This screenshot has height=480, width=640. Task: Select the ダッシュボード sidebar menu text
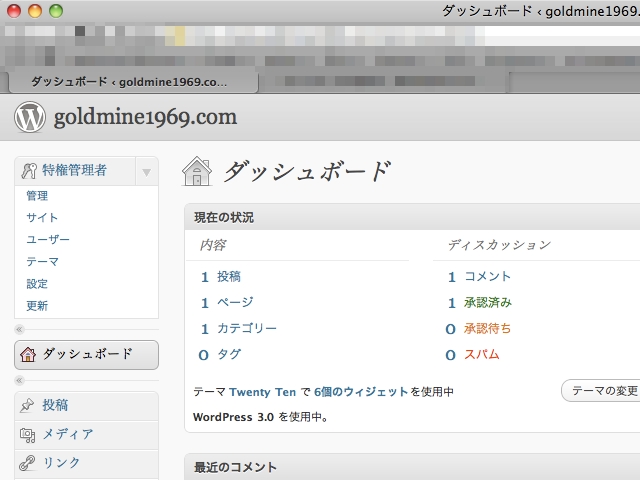(x=88, y=354)
